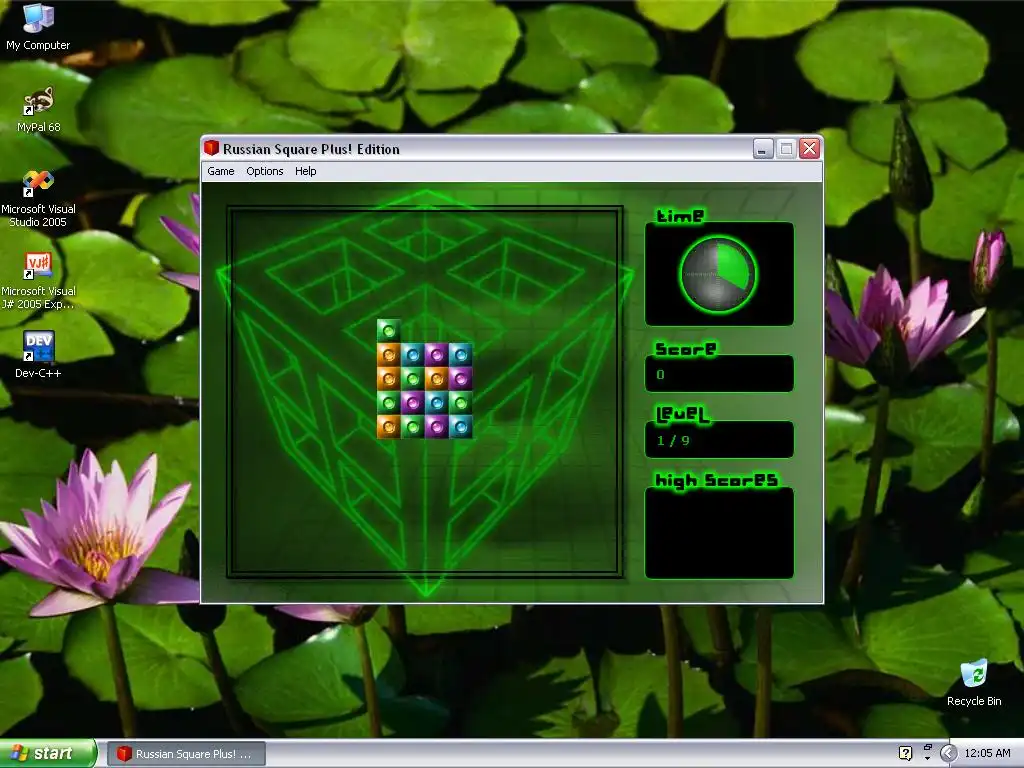
Task: Click the green block at the right end of the fourth row
Action: tap(460, 403)
